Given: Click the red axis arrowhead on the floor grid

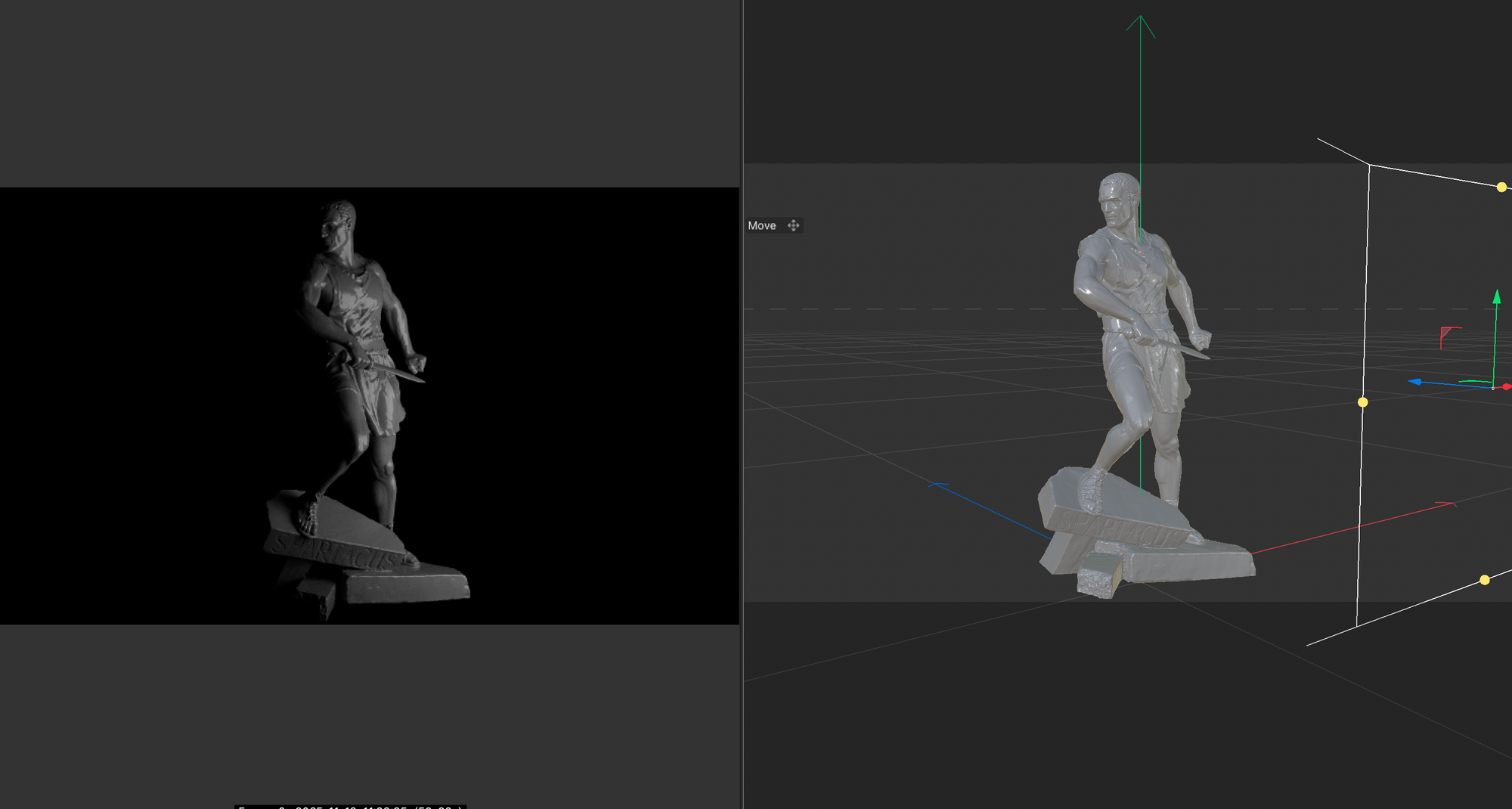Looking at the screenshot, I should click(x=1446, y=504).
